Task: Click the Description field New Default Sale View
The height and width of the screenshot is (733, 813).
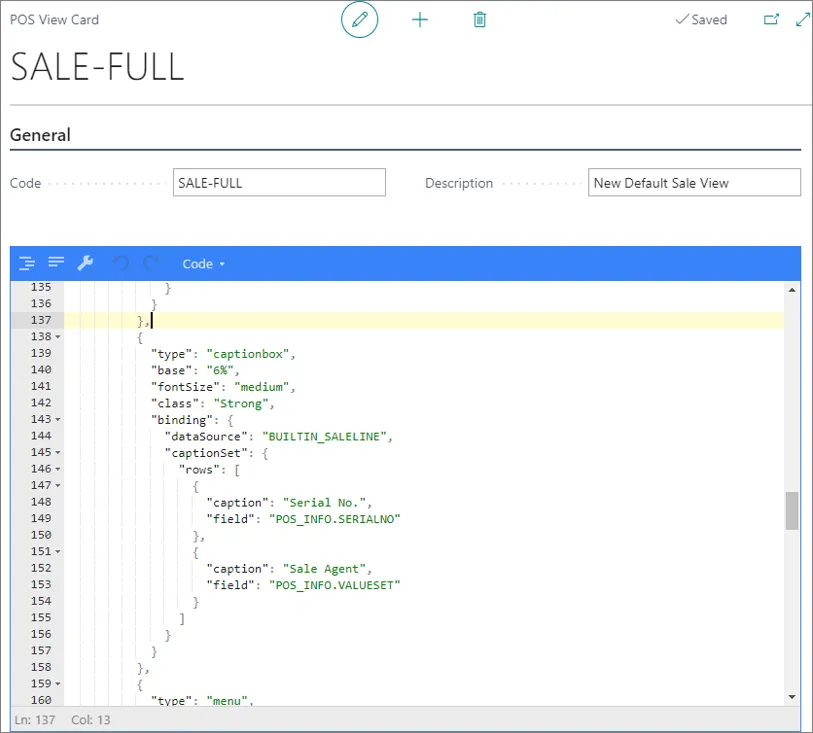Action: click(x=694, y=182)
